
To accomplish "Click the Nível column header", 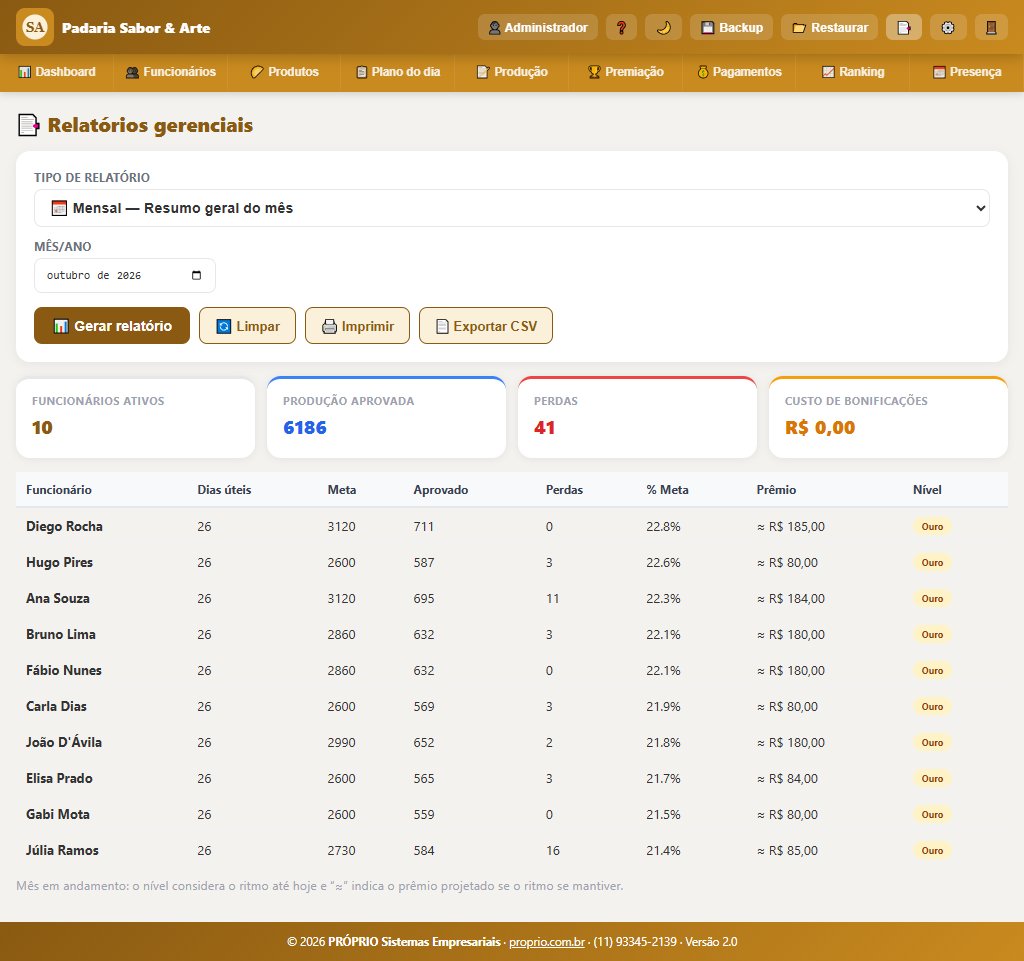I will pos(927,490).
